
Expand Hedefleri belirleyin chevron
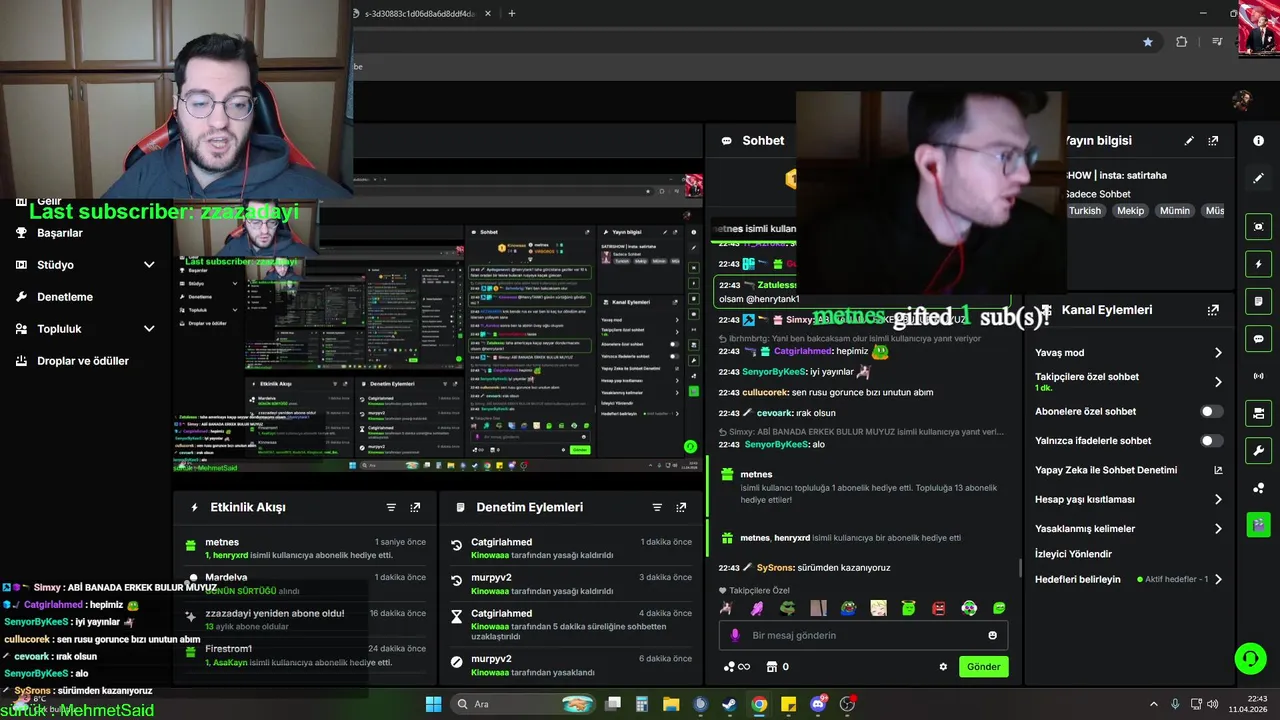click(1218, 579)
